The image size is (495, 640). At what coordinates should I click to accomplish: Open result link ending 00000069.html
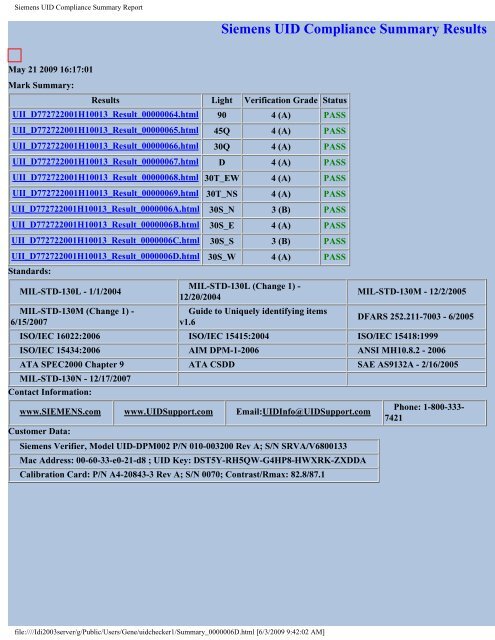tap(105, 193)
